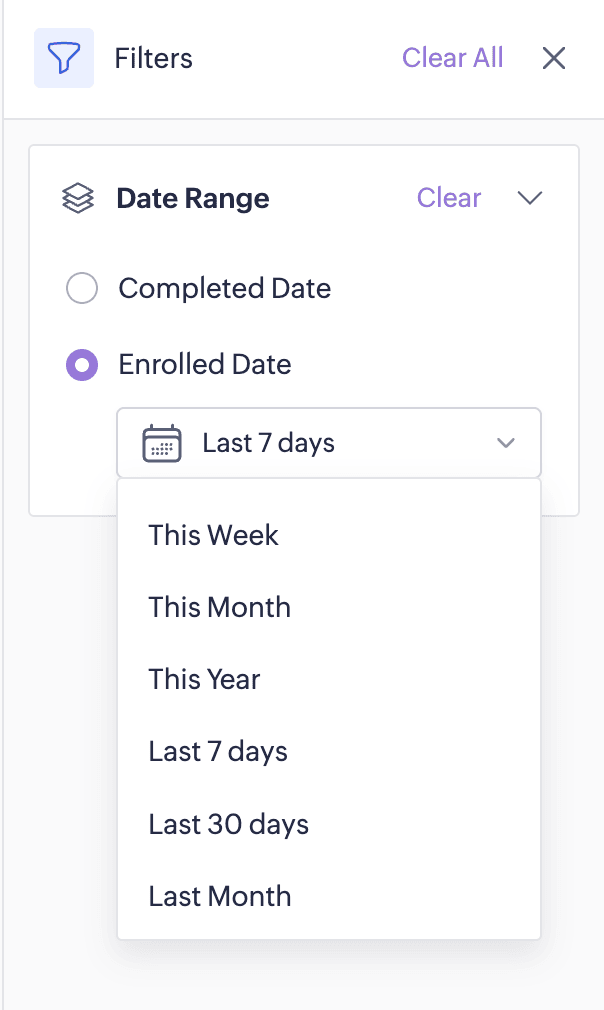604x1010 pixels.
Task: Click the Date Range stacked layers icon
Action: tap(78, 198)
